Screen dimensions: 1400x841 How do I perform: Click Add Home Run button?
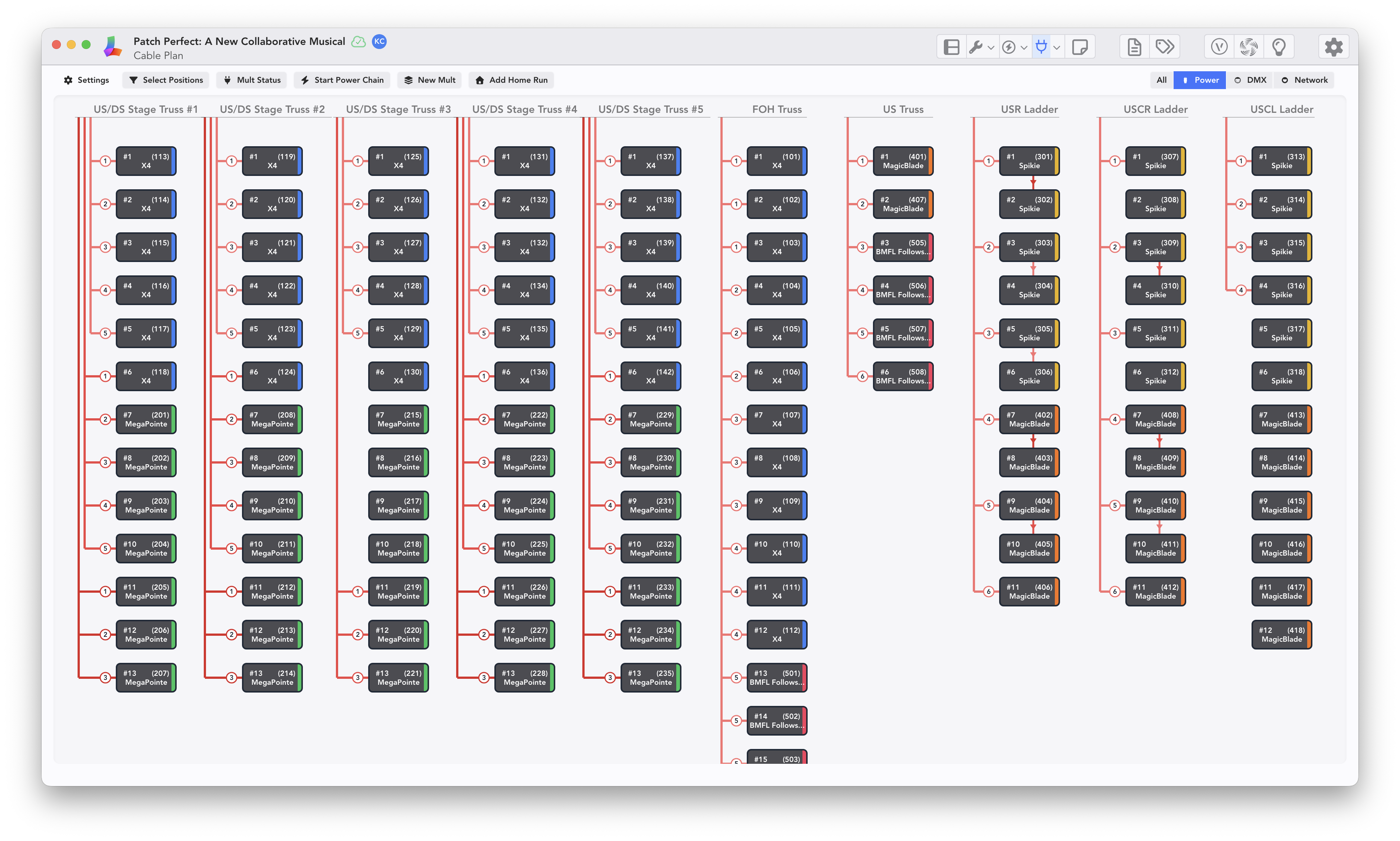[x=511, y=80]
